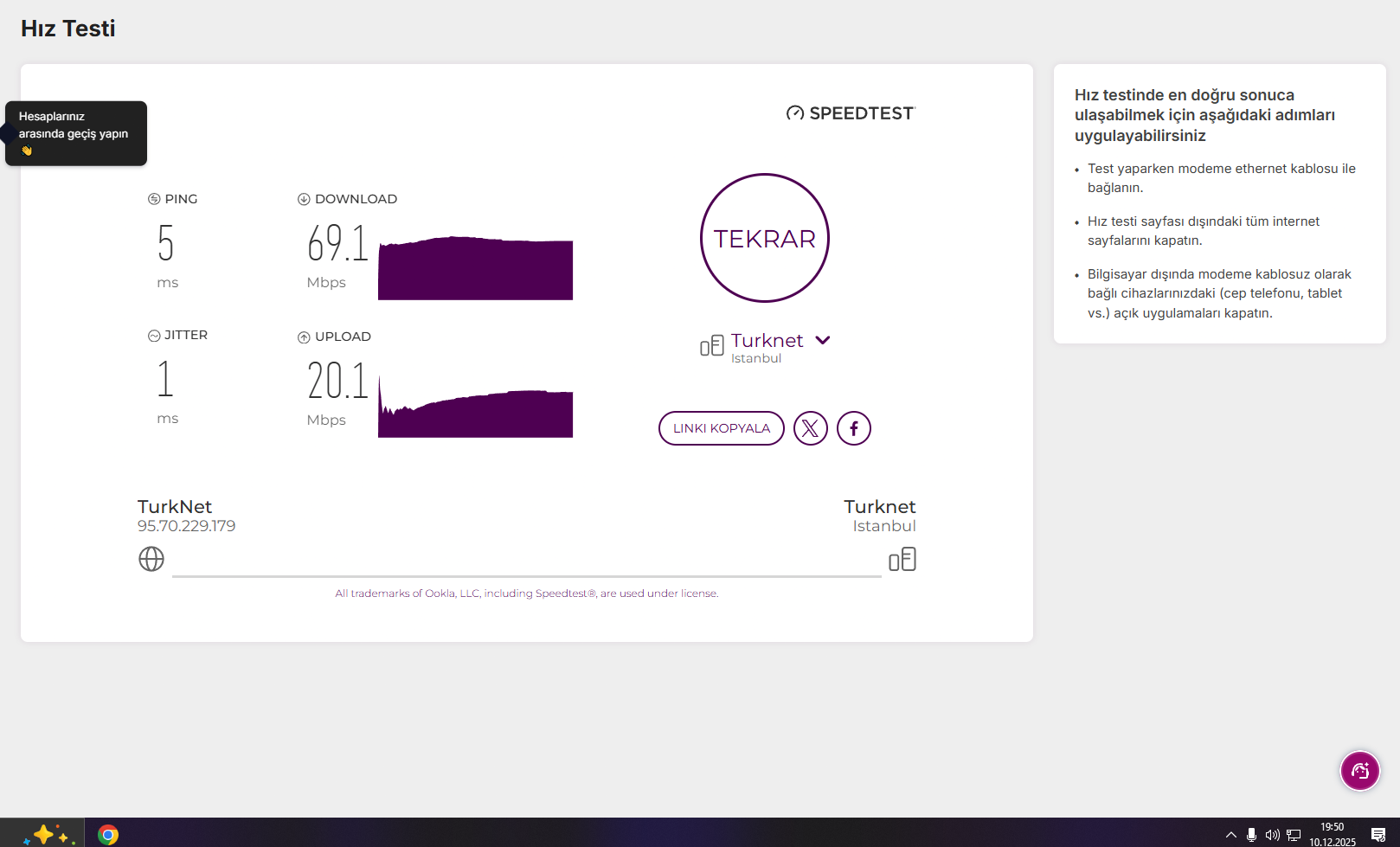Click the JITTER label
Image resolution: width=1400 pixels, height=847 pixels.
(186, 335)
